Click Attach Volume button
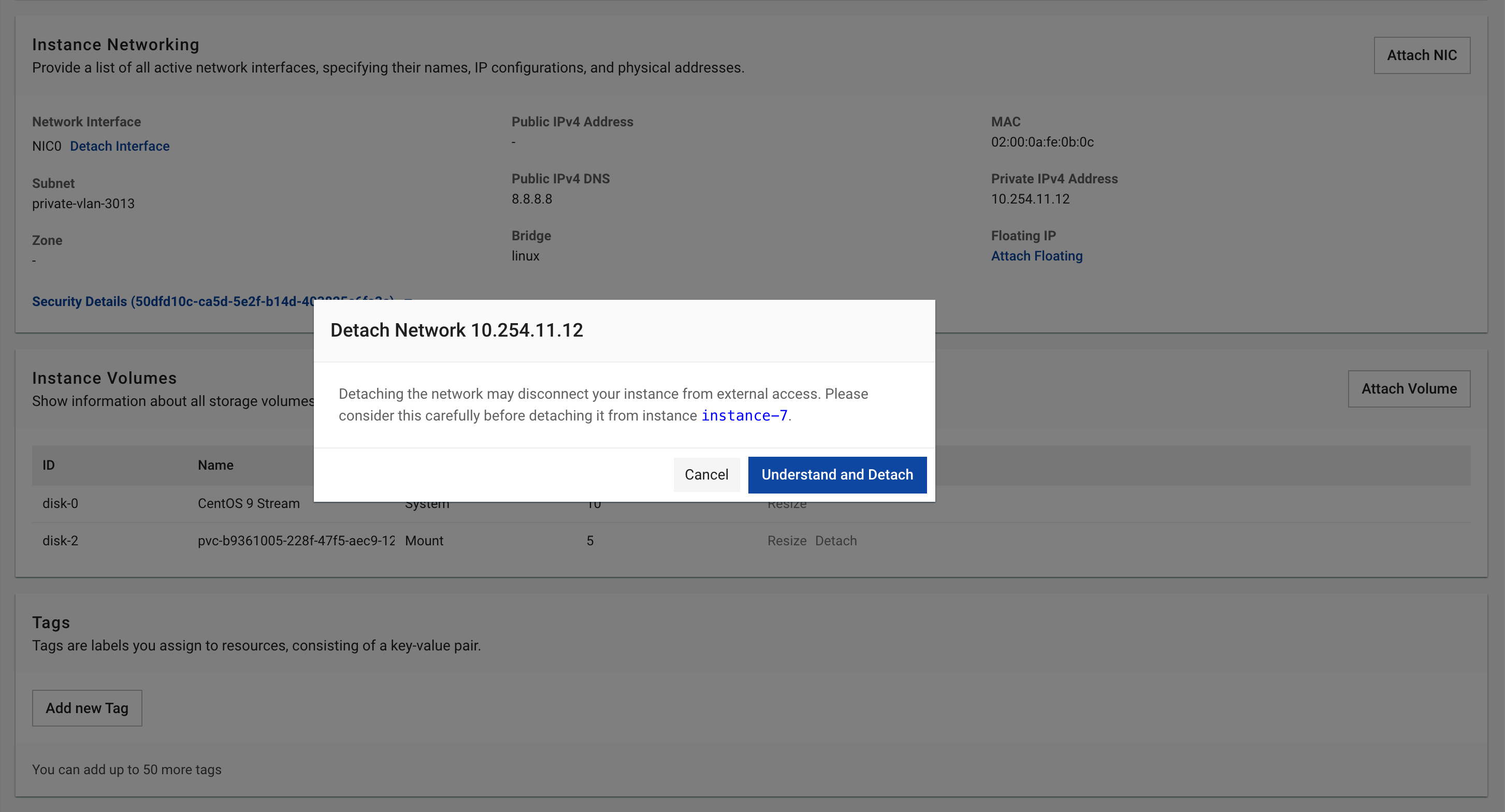The image size is (1505, 812). click(x=1409, y=388)
